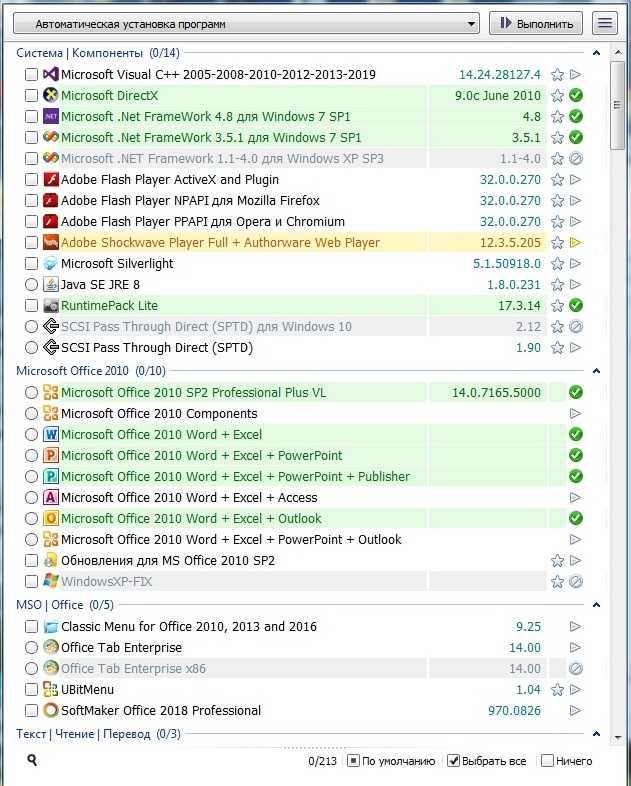Select the Office Tab Enterprise x86 row
The height and width of the screenshot is (786, 631).
pyautogui.click(x=303, y=669)
